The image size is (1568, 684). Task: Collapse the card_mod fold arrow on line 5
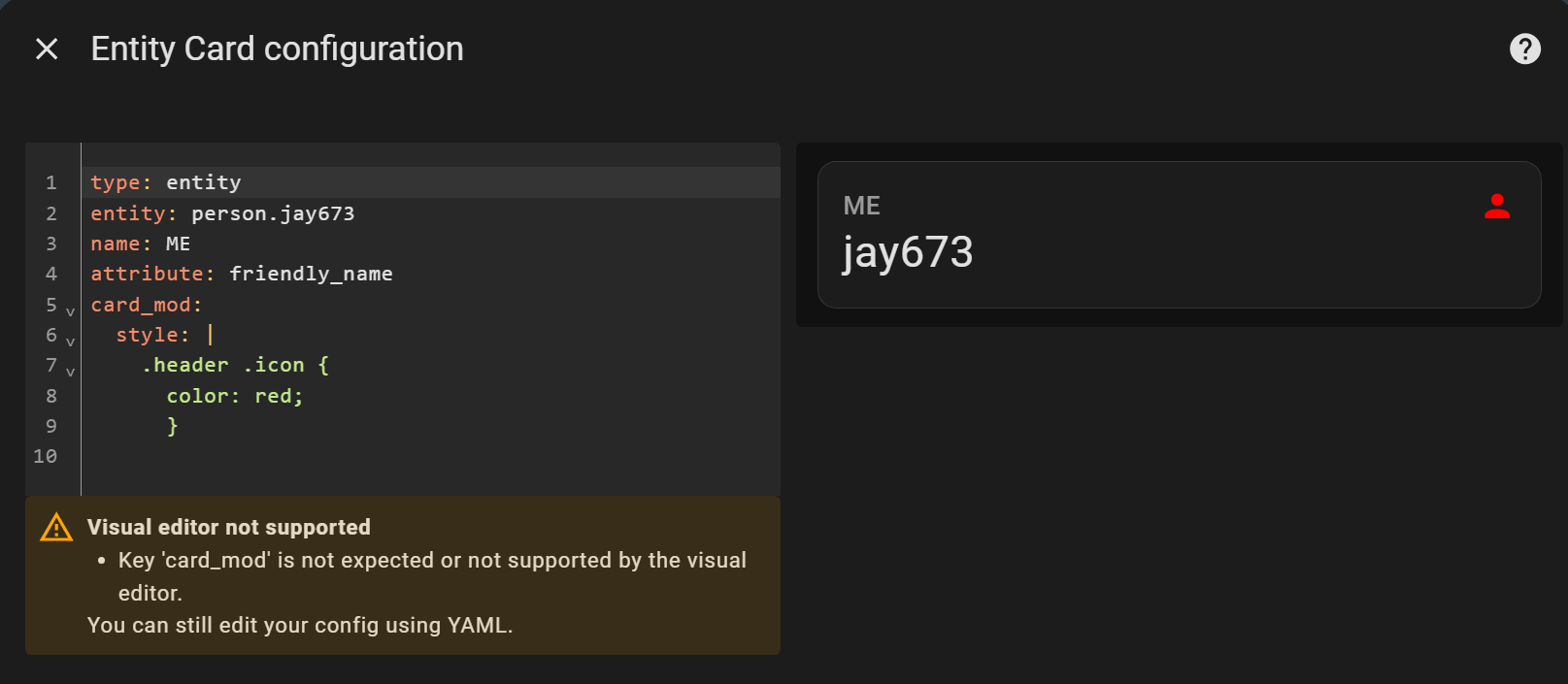(70, 311)
